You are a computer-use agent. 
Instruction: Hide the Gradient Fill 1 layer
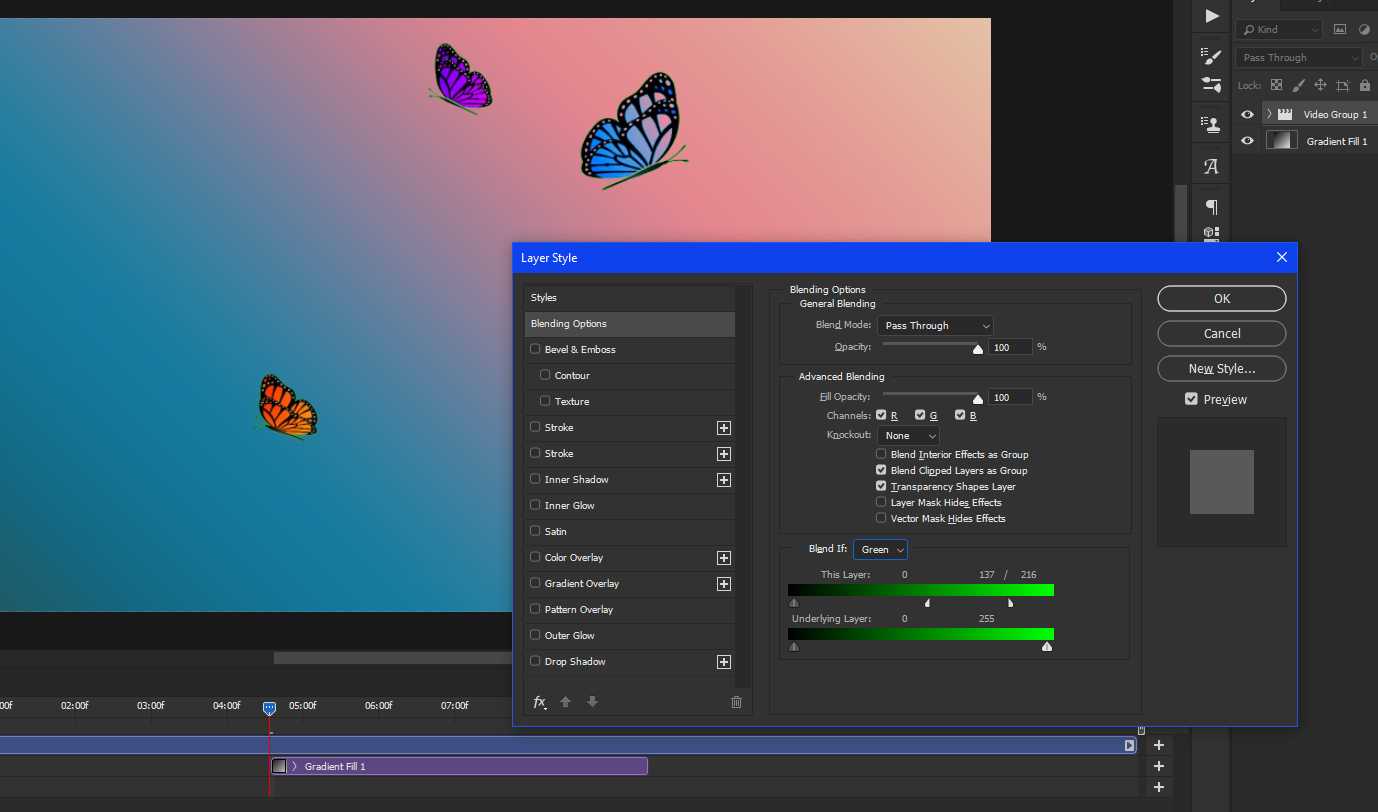(1246, 140)
